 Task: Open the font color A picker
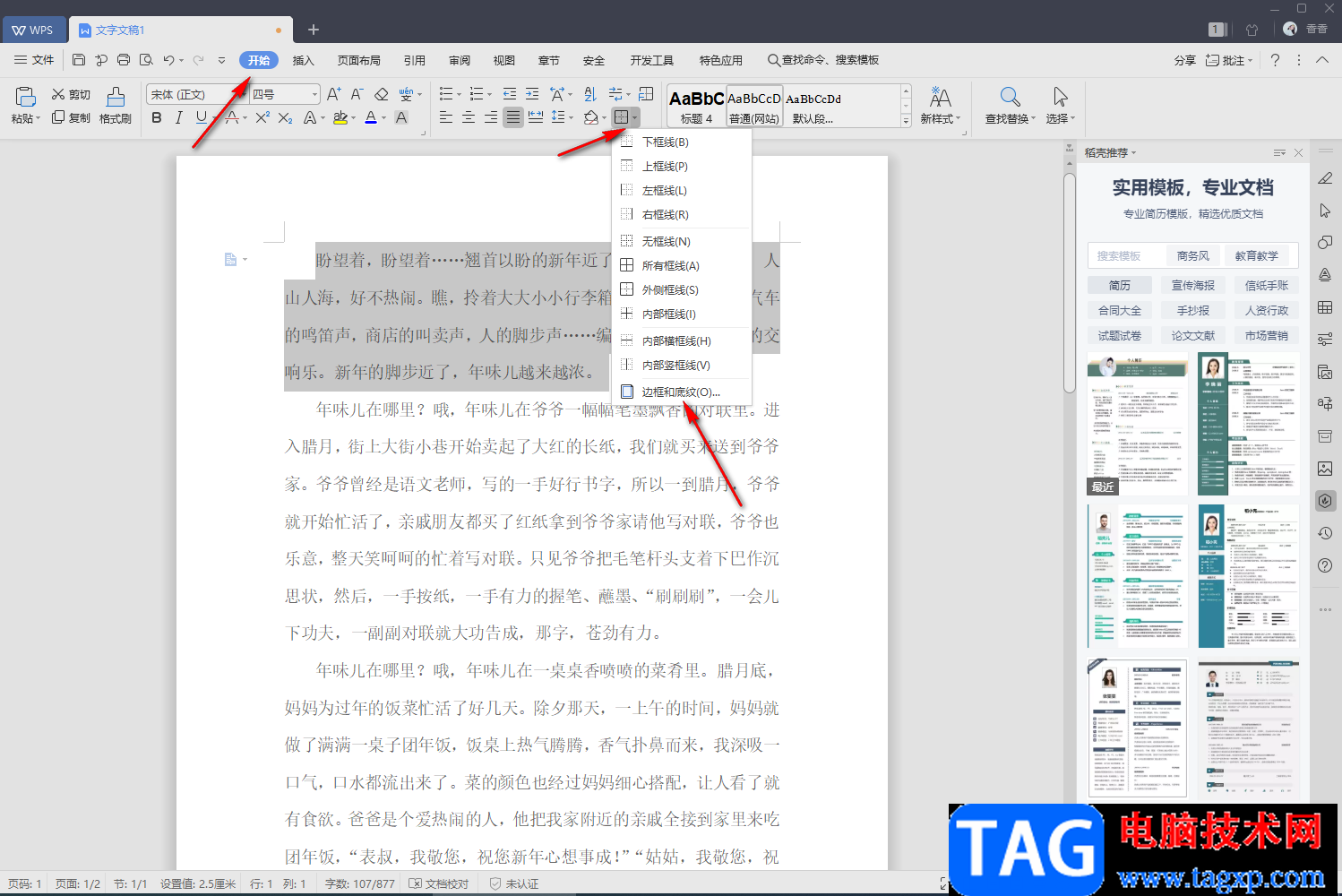371,117
